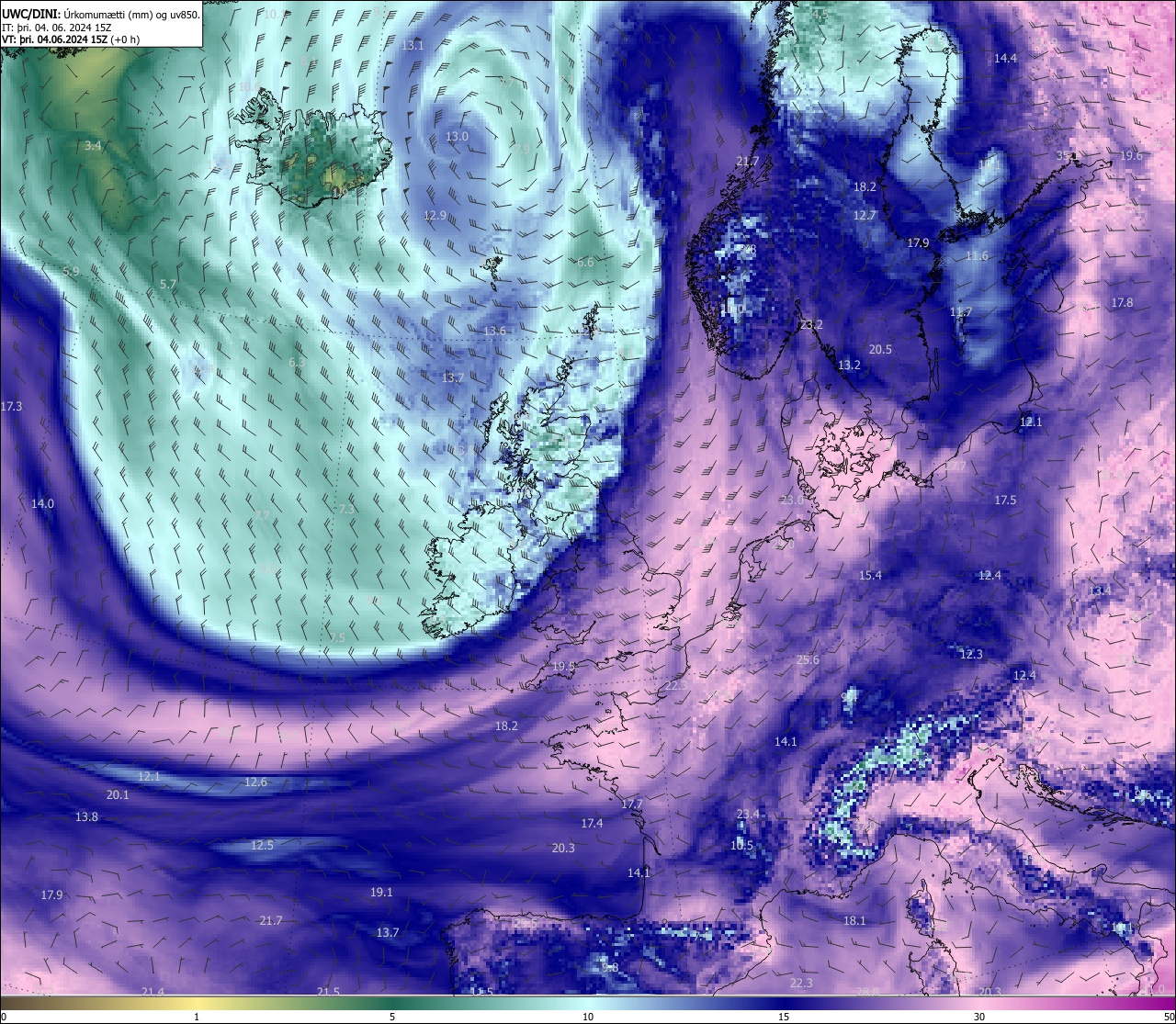Click the VT valid time line
Image resolution: width=1176 pixels, height=1024 pixels.
[x=71, y=39]
